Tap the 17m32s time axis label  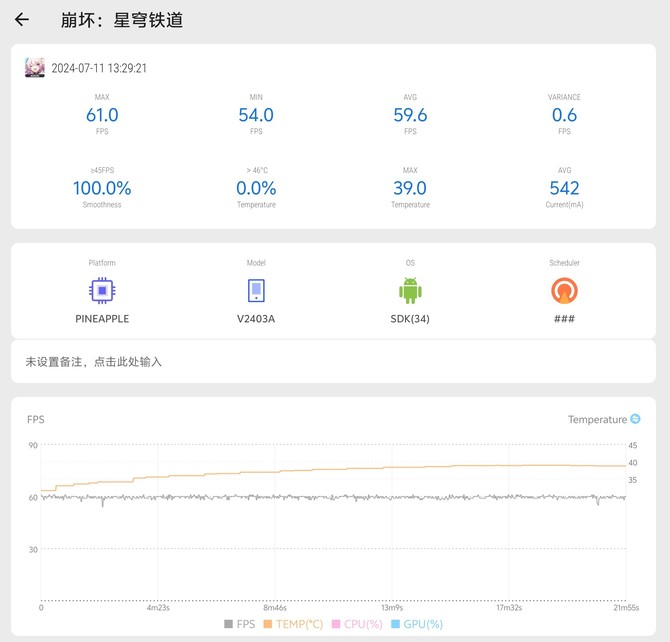tap(509, 607)
